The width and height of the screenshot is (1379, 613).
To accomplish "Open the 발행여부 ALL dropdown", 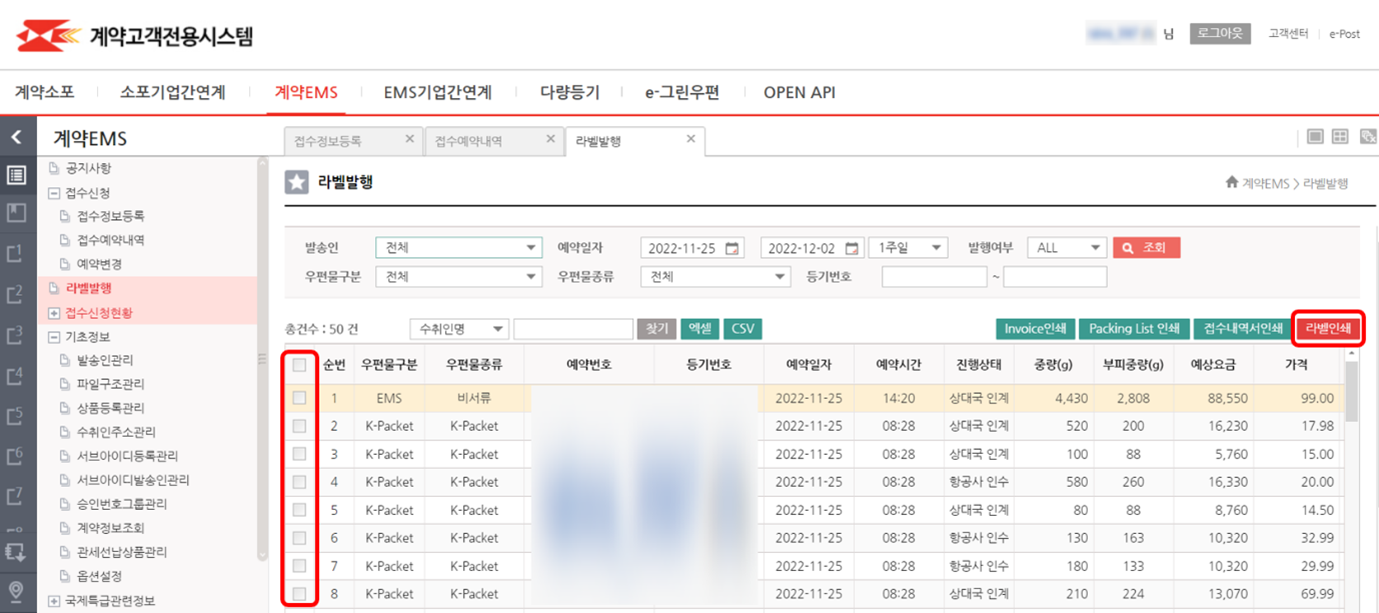I will coord(1066,248).
